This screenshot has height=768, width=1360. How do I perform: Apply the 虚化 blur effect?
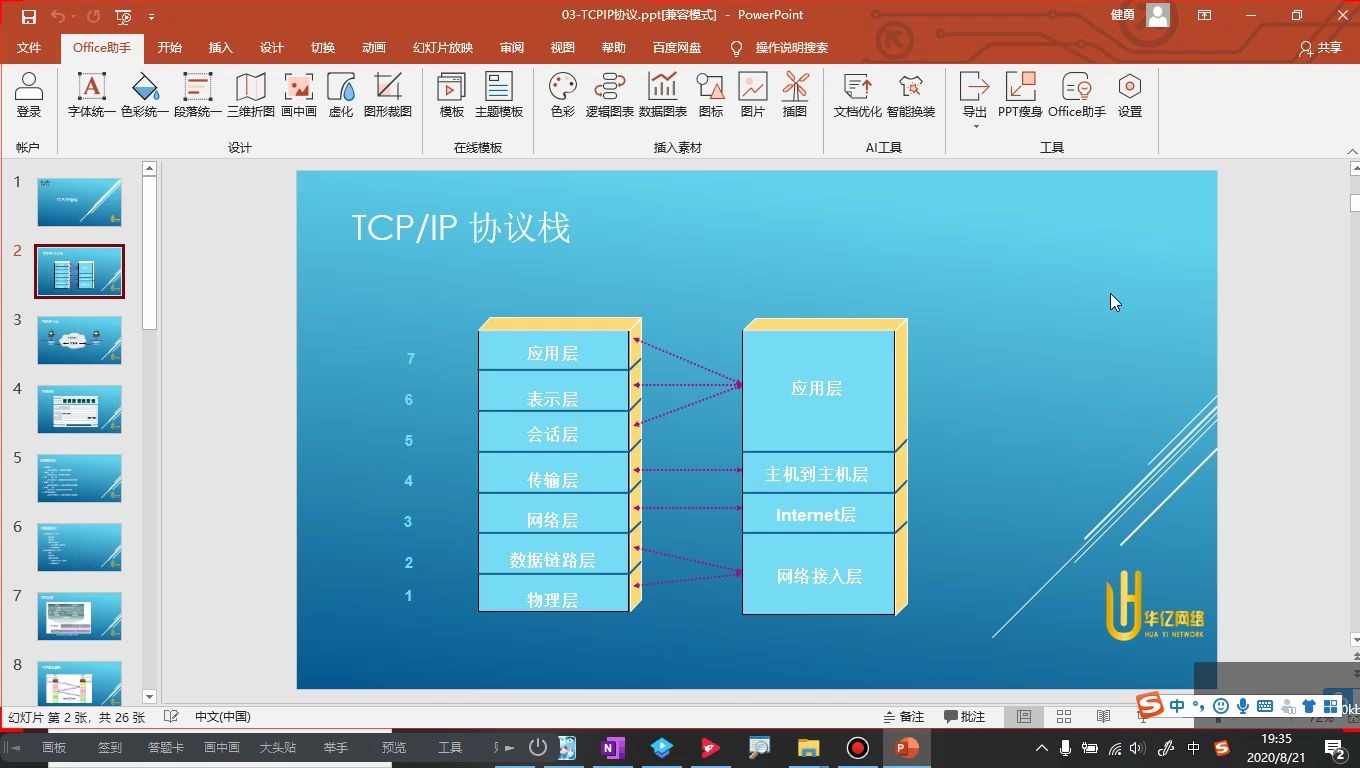point(340,97)
